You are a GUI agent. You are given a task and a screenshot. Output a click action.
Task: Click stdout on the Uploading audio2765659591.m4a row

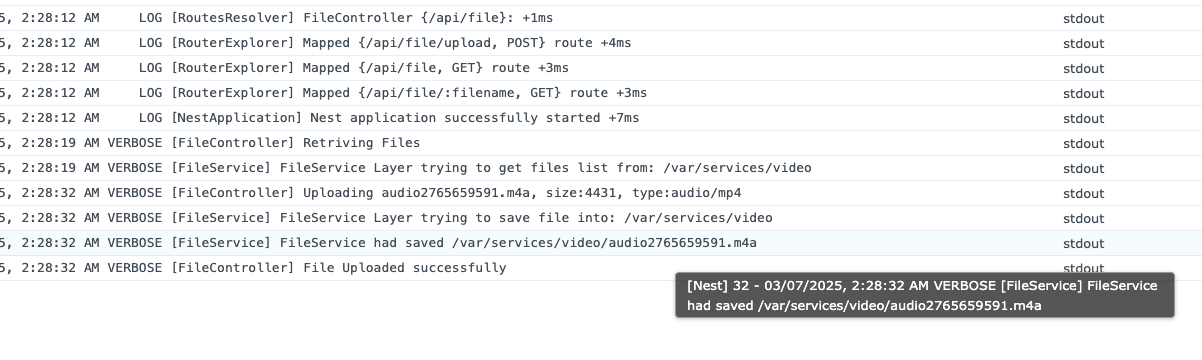1083,193
